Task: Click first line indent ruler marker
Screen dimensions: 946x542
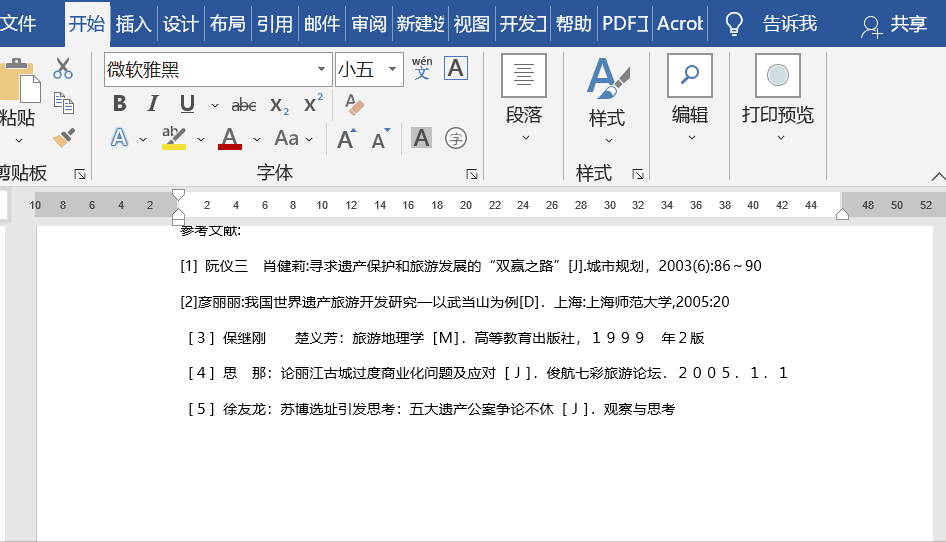Action: [x=178, y=195]
